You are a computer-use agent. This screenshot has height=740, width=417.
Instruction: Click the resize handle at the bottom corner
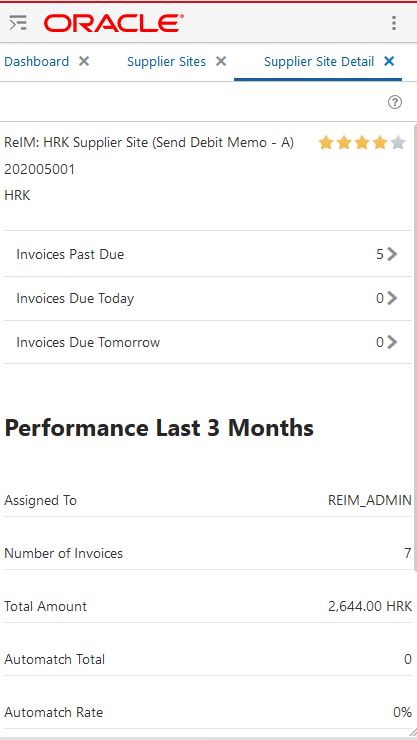(412, 734)
